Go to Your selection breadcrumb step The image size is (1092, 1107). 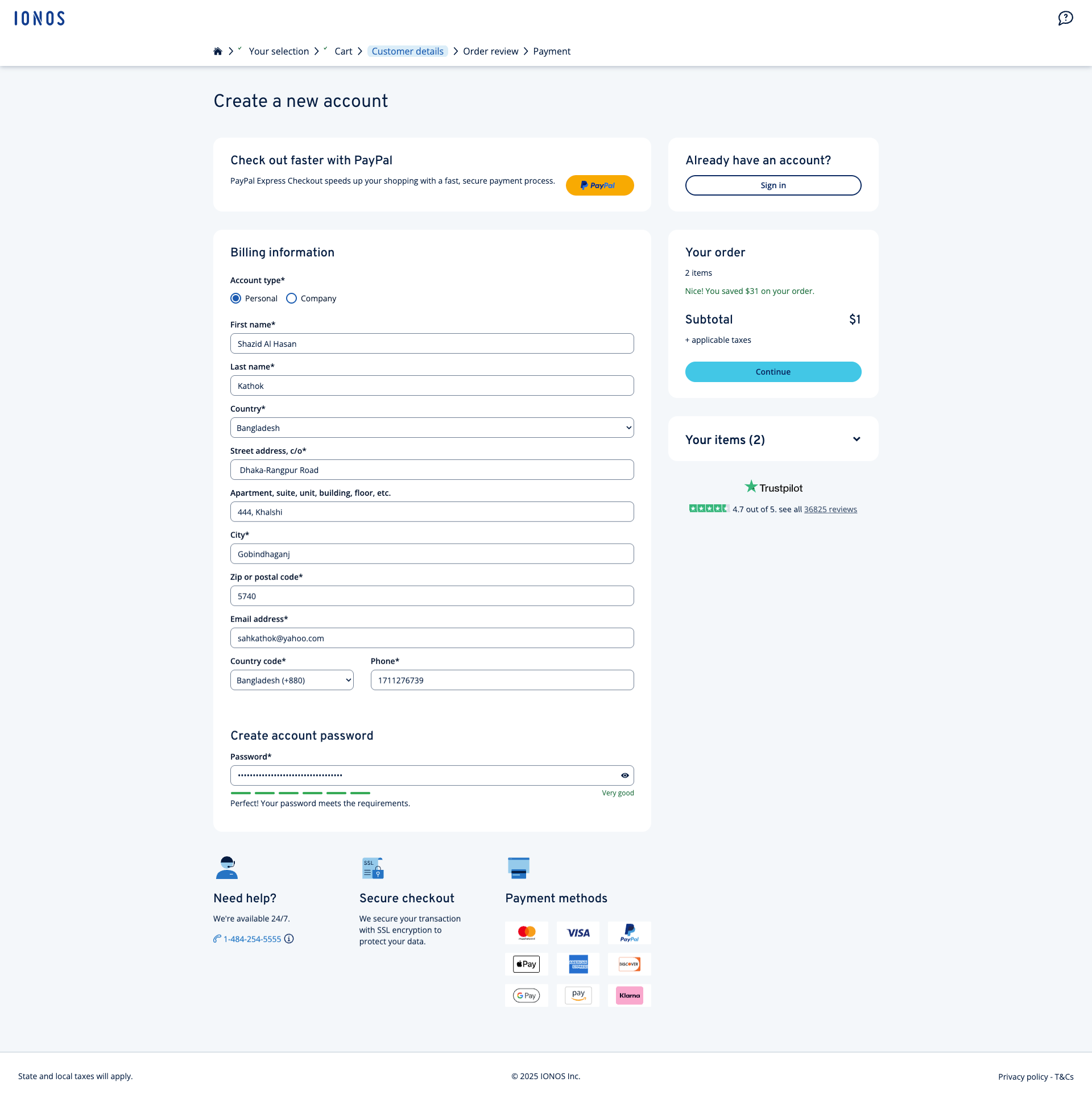pos(279,52)
